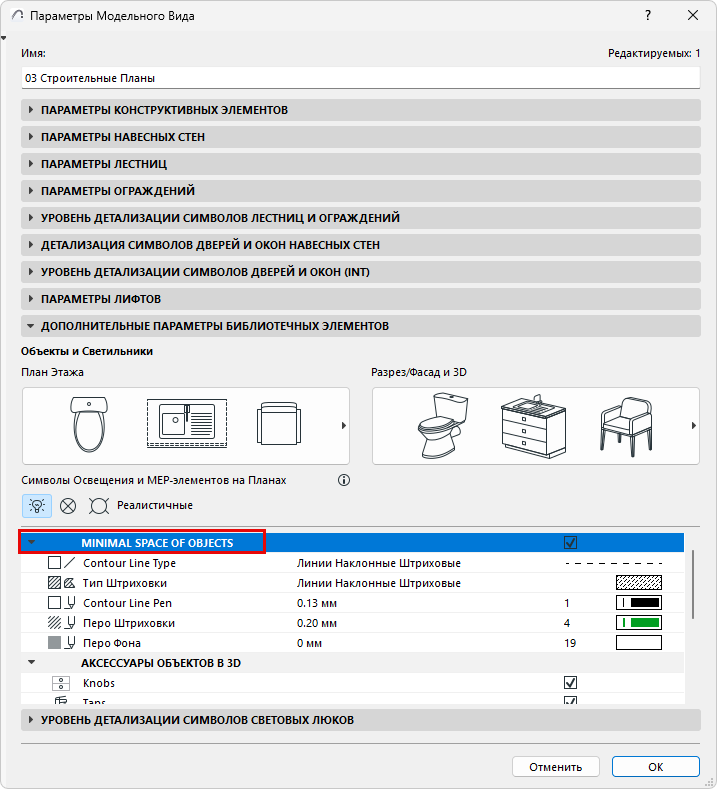Click the dashed line type preview
Image resolution: width=717 pixels, height=789 pixels.
pos(614,563)
